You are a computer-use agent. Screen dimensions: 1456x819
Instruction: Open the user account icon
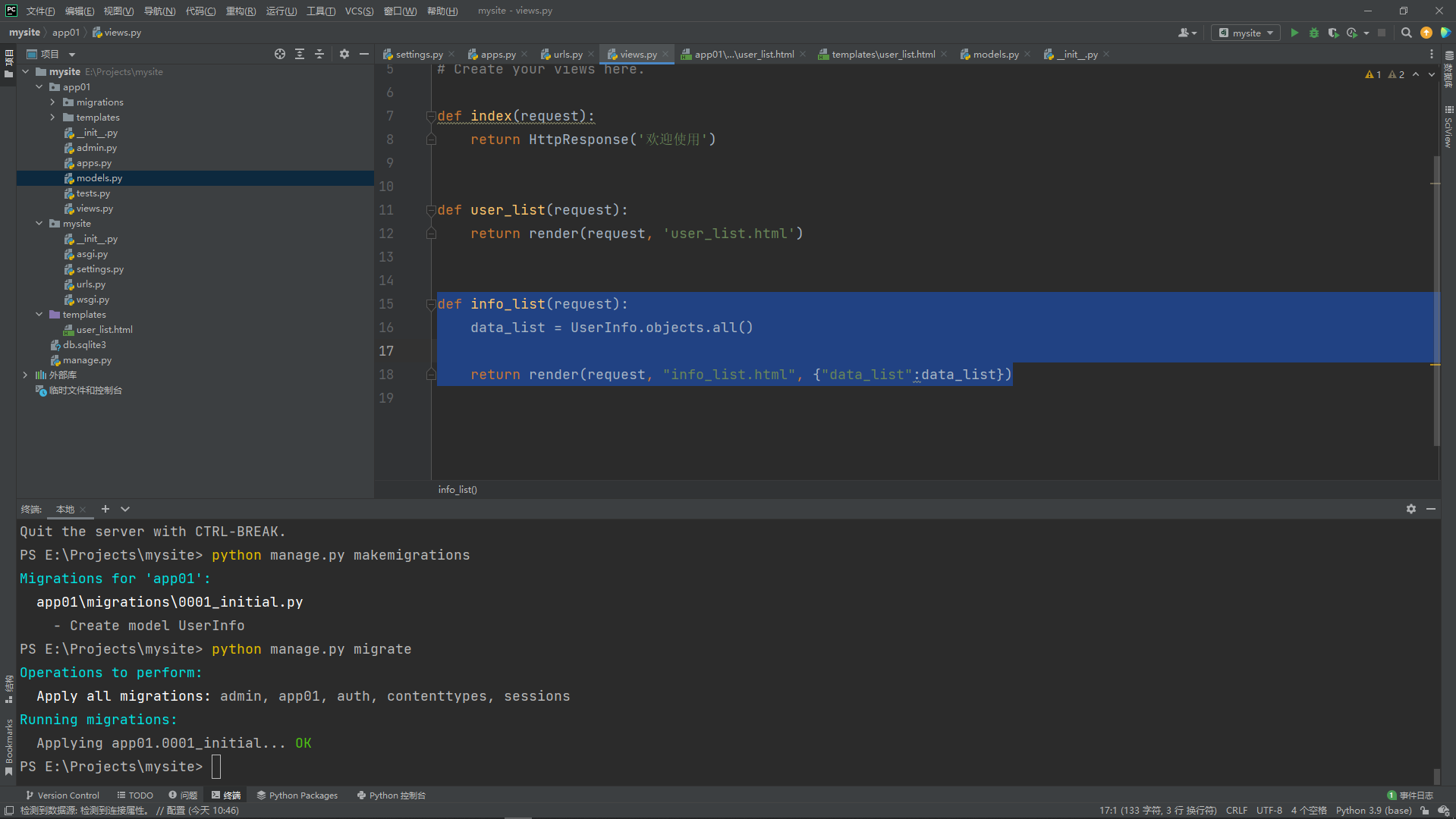1187,33
